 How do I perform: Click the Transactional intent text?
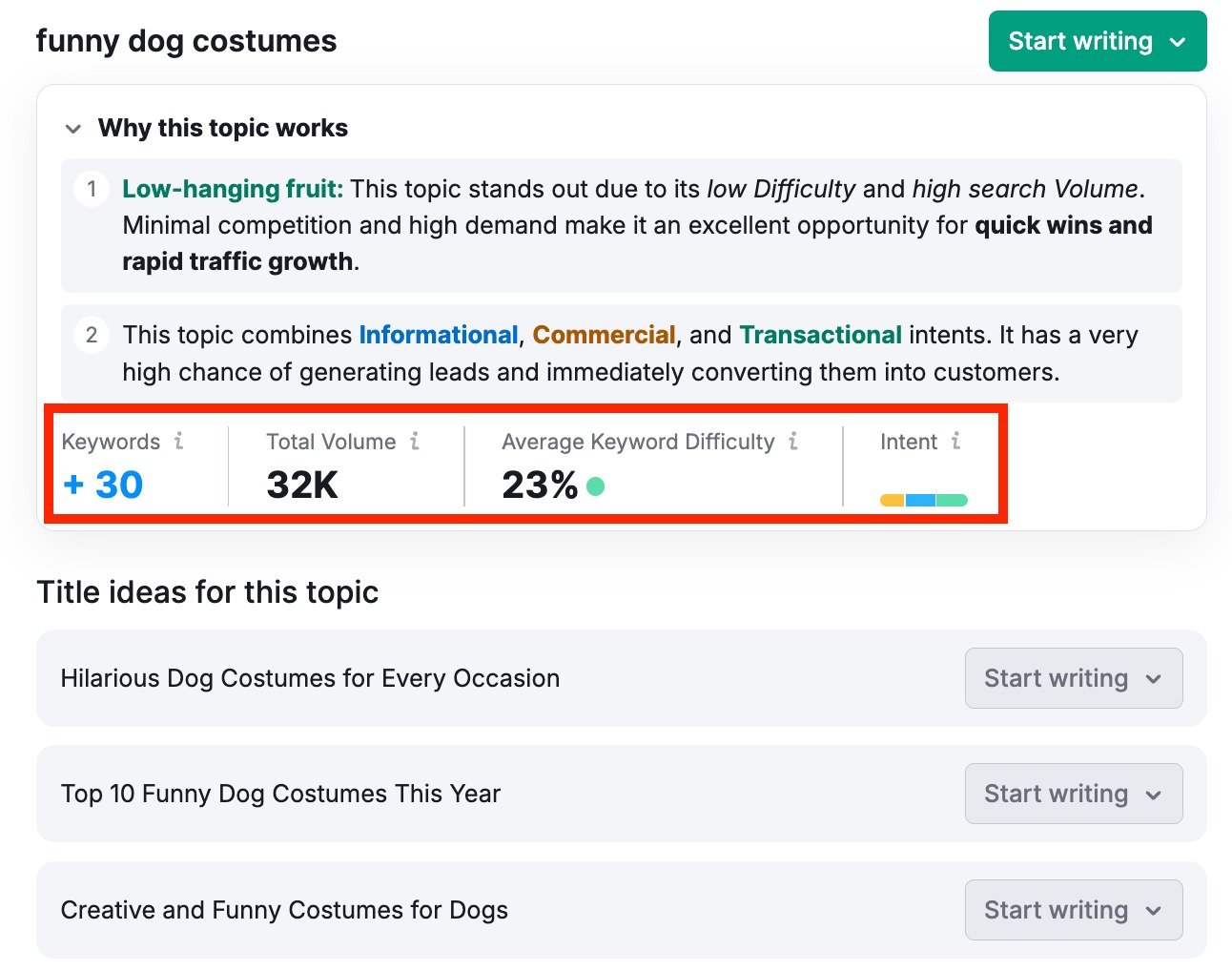(x=821, y=335)
